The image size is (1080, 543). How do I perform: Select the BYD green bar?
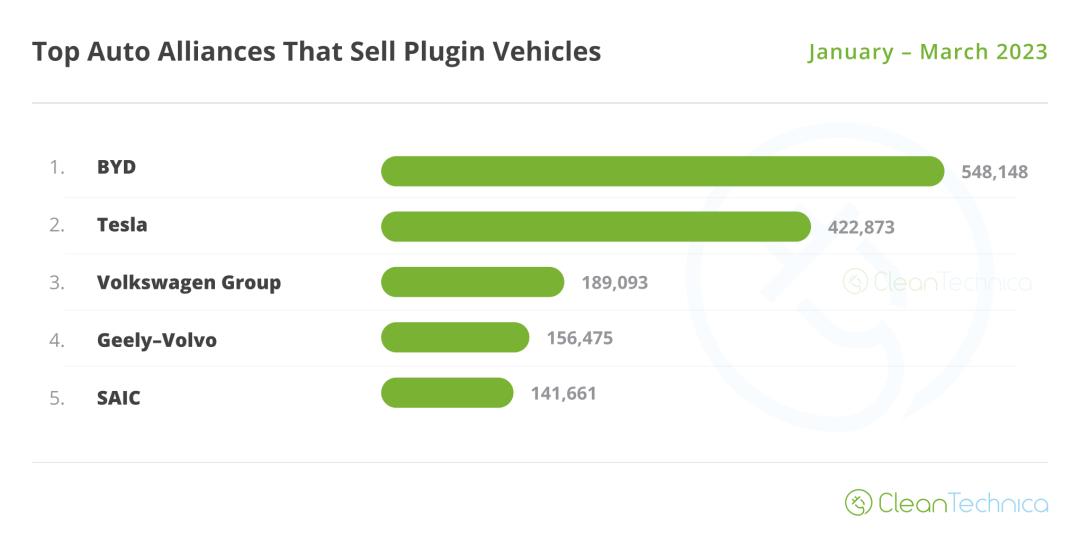662,171
